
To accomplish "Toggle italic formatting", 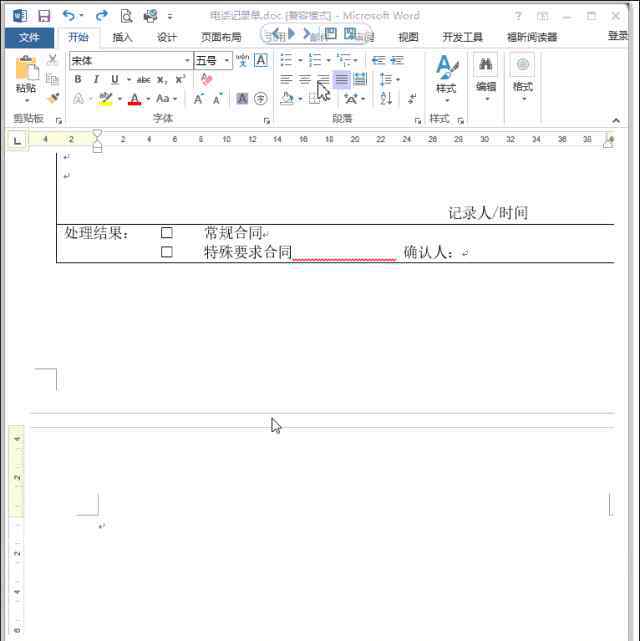I will [x=96, y=79].
